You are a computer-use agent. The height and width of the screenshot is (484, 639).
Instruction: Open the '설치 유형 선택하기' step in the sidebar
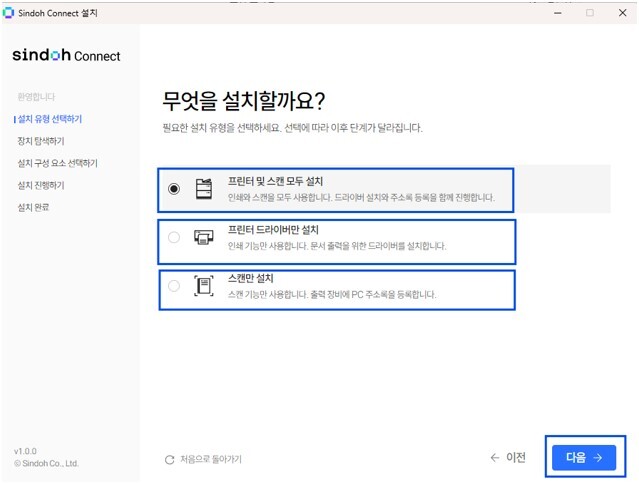pyautogui.click(x=50, y=119)
